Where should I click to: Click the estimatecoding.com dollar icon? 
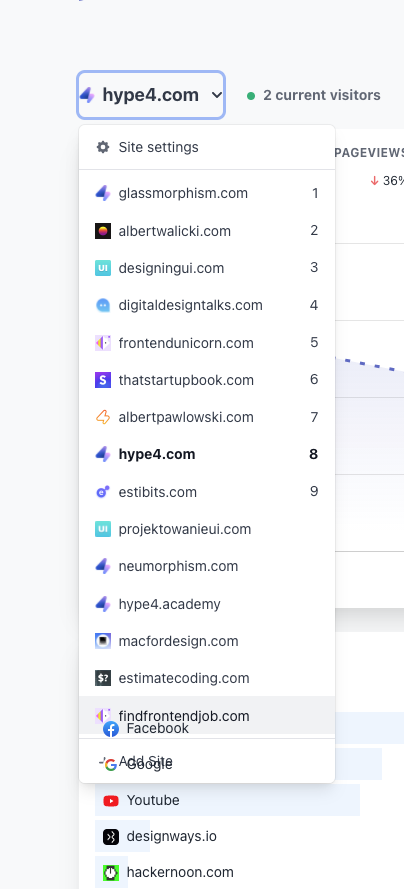coord(103,678)
